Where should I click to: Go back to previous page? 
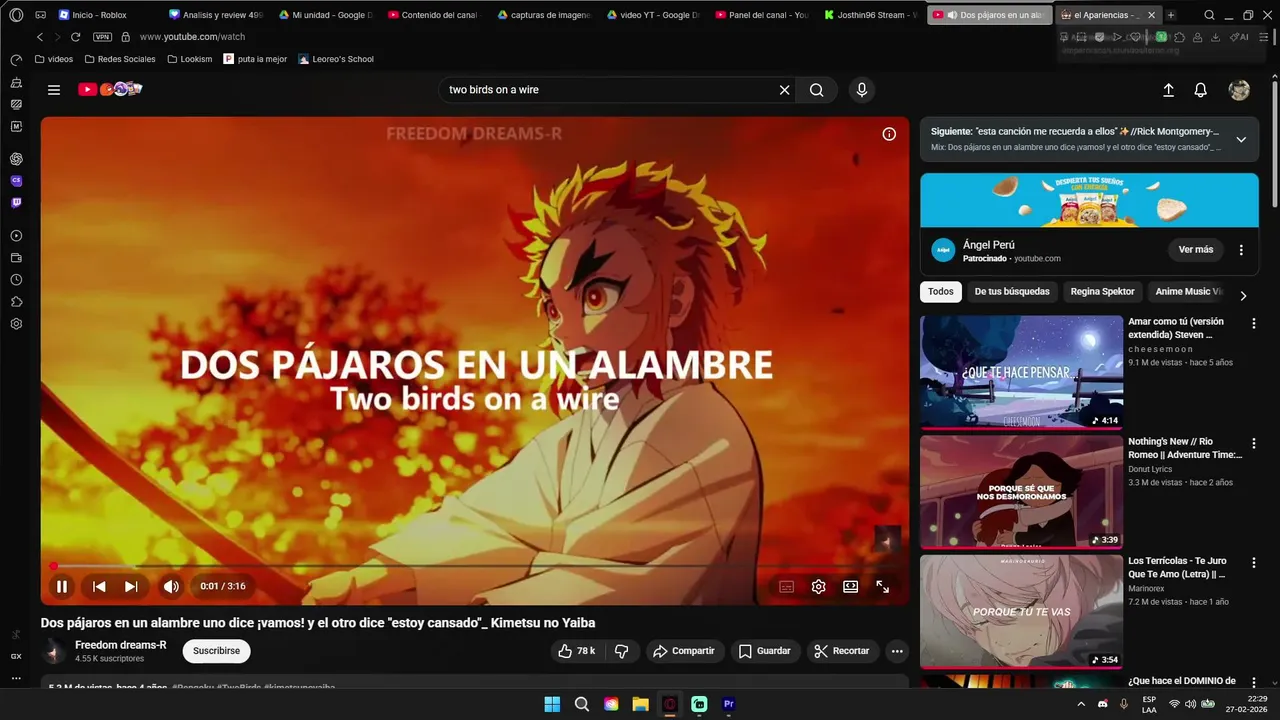pos(40,37)
